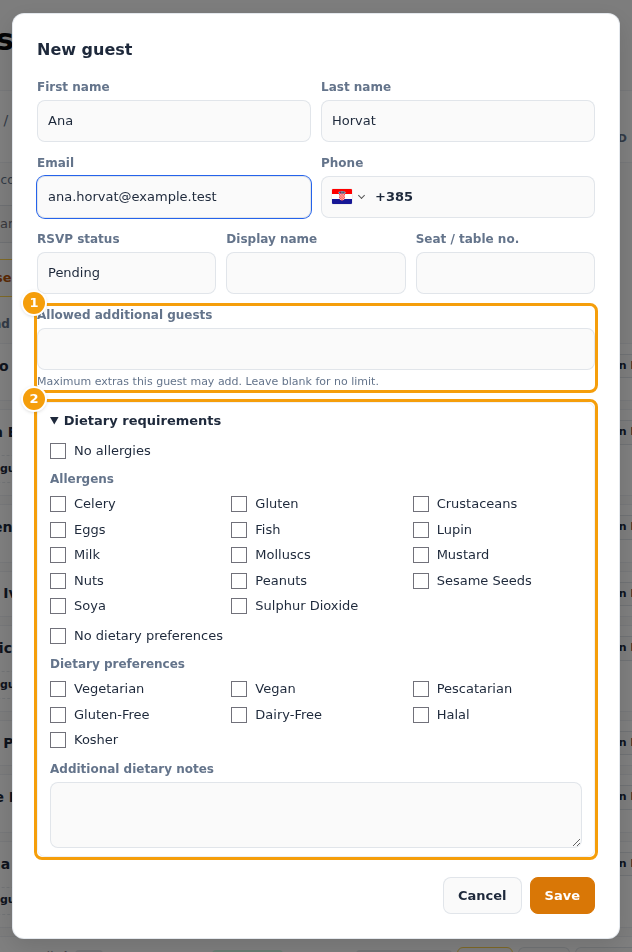Screen dimensions: 632x952
Task: Open the RSVP status Pending dropdown
Action: (x=126, y=273)
